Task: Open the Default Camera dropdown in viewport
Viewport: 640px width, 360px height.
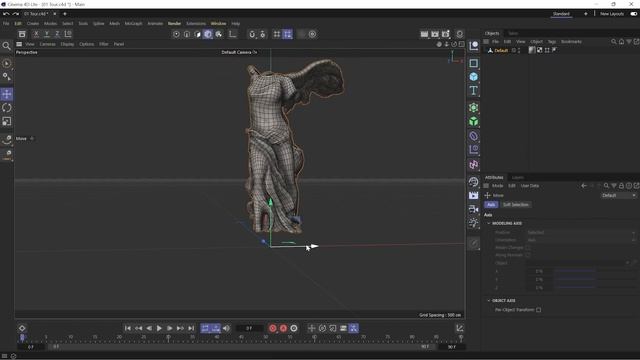Action: [239, 52]
